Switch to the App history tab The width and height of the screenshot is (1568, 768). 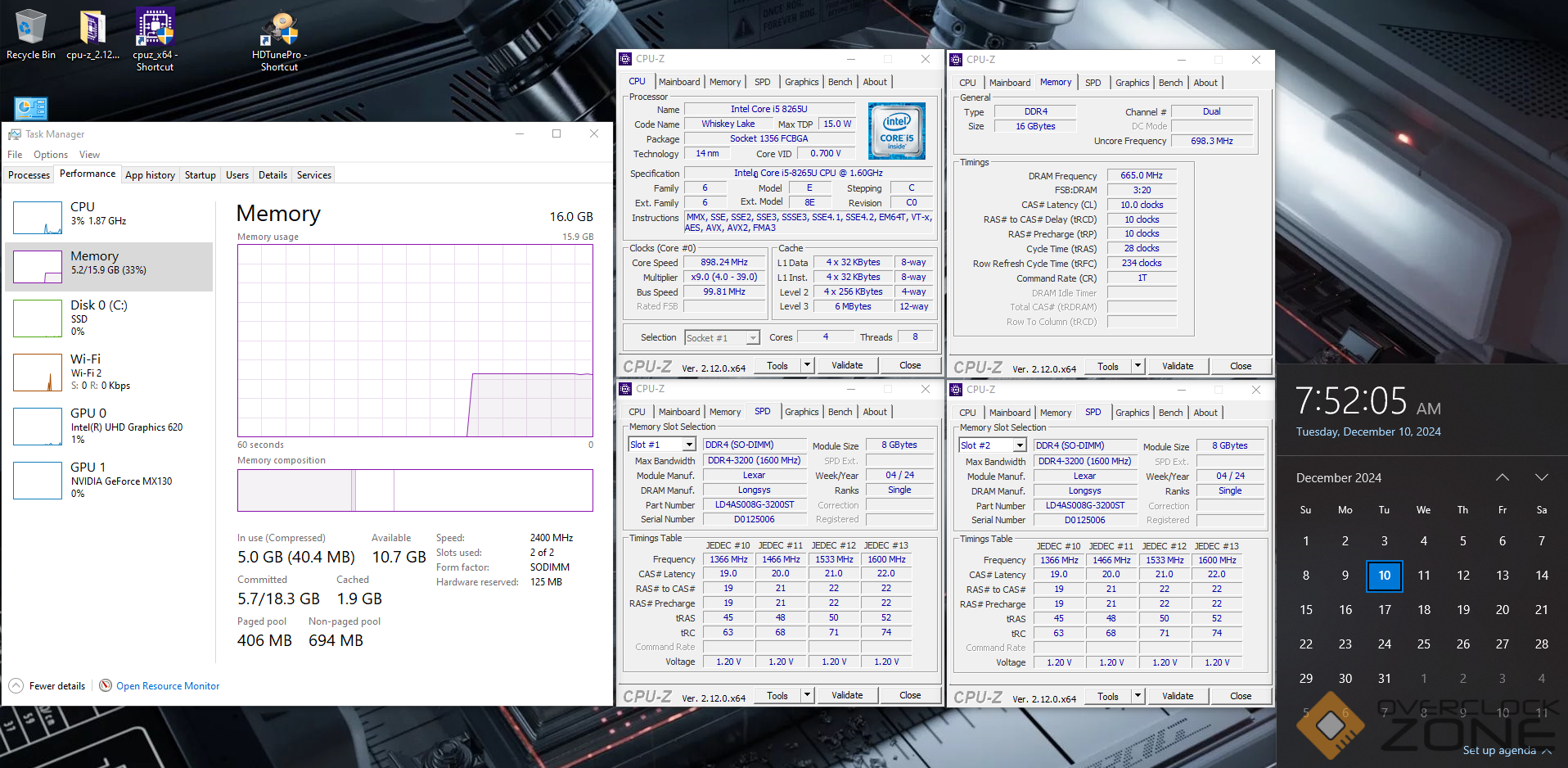[150, 175]
